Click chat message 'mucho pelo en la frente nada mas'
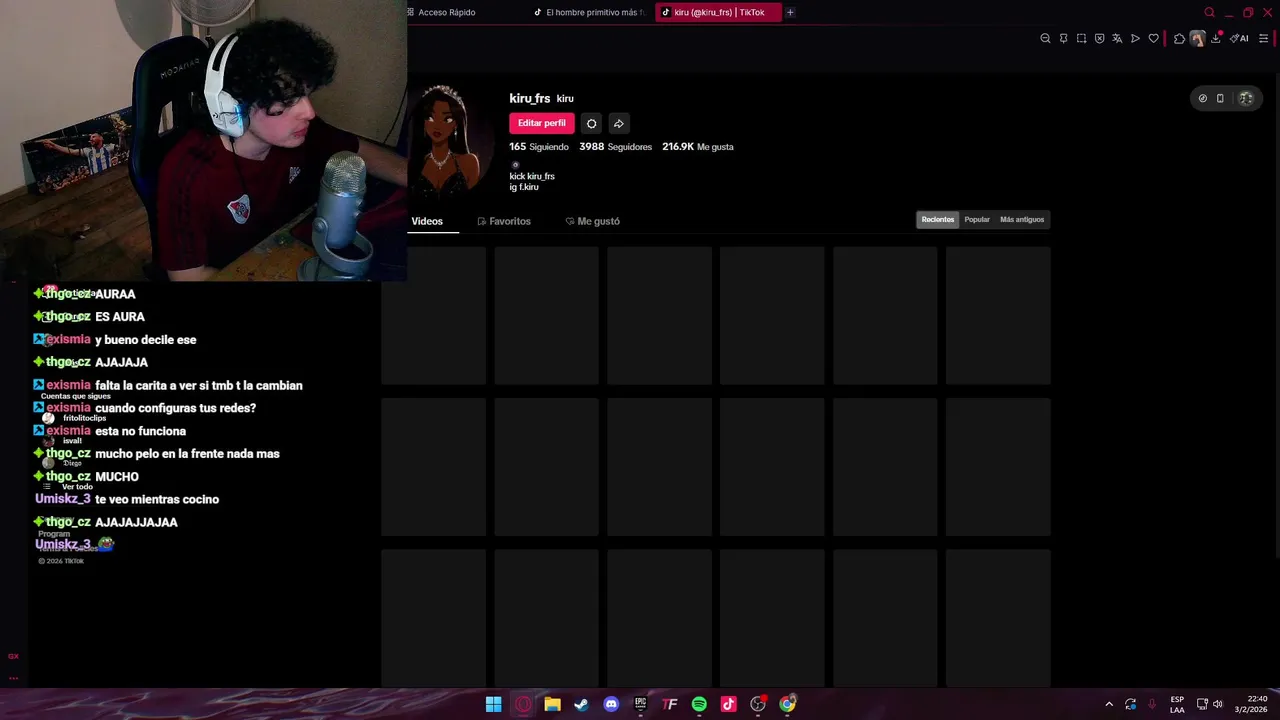1280x720 pixels. point(187,454)
